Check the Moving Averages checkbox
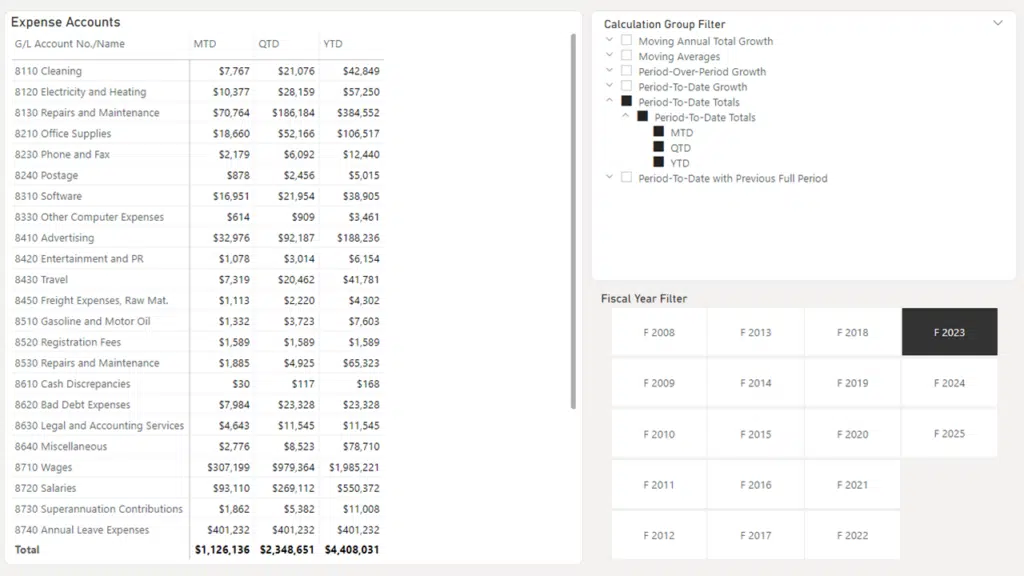Viewport: 1024px width, 576px height. 627,56
